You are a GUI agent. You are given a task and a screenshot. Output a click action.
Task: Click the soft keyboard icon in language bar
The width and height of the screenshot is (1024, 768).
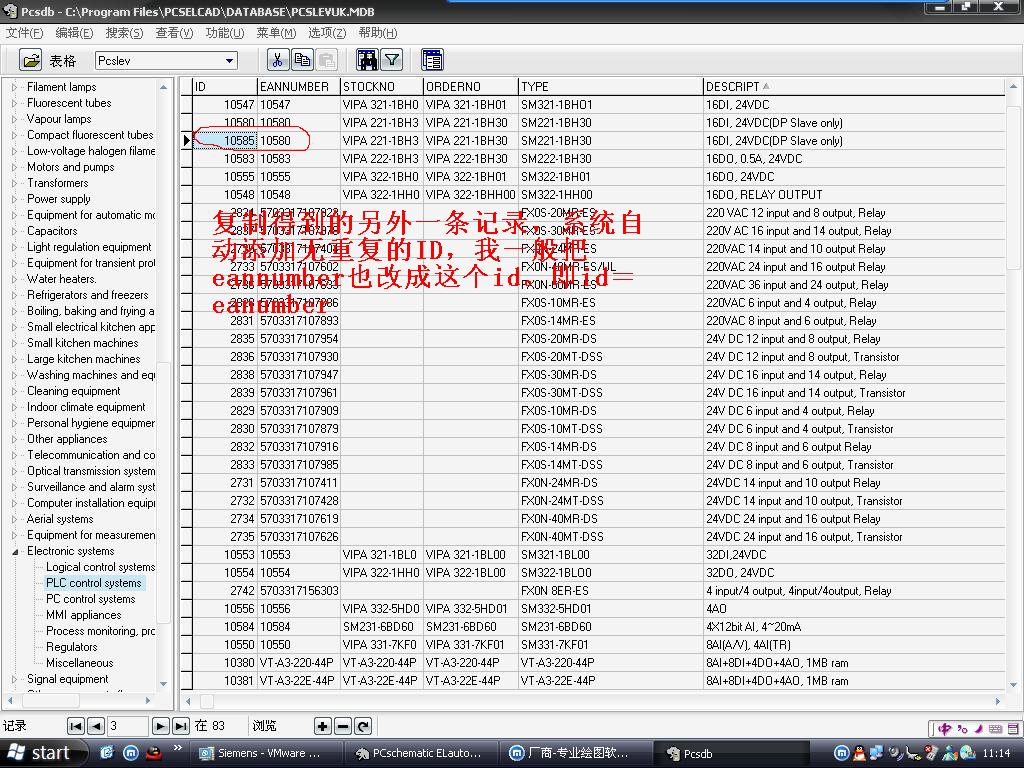(996, 728)
